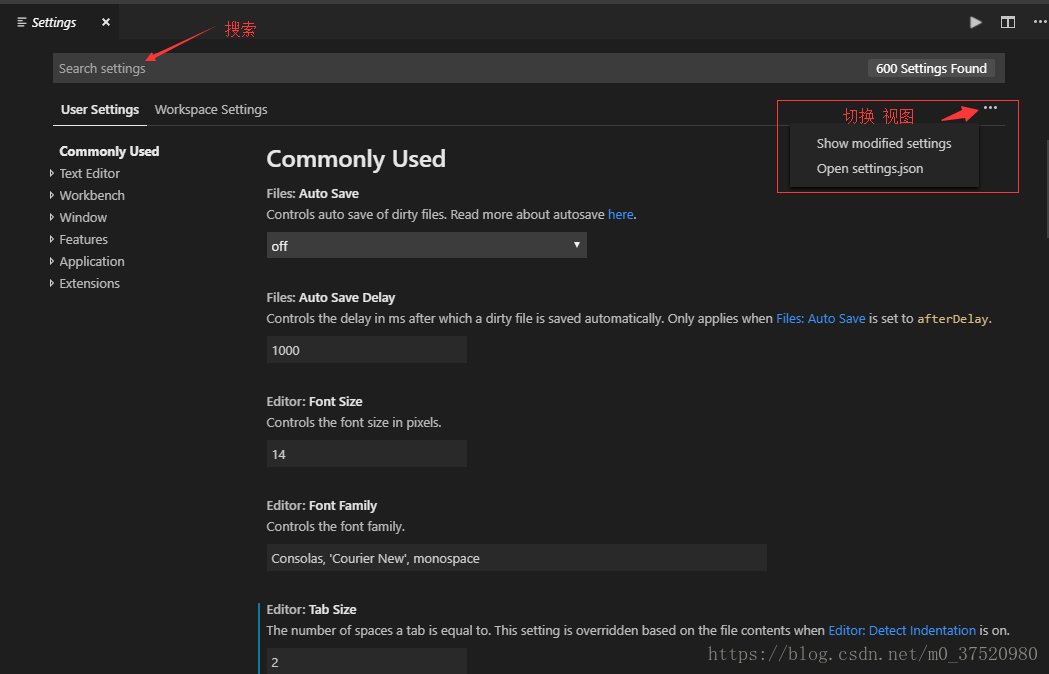Click the Settings tab file icon
Viewport: 1049px width, 674px height.
(22, 22)
